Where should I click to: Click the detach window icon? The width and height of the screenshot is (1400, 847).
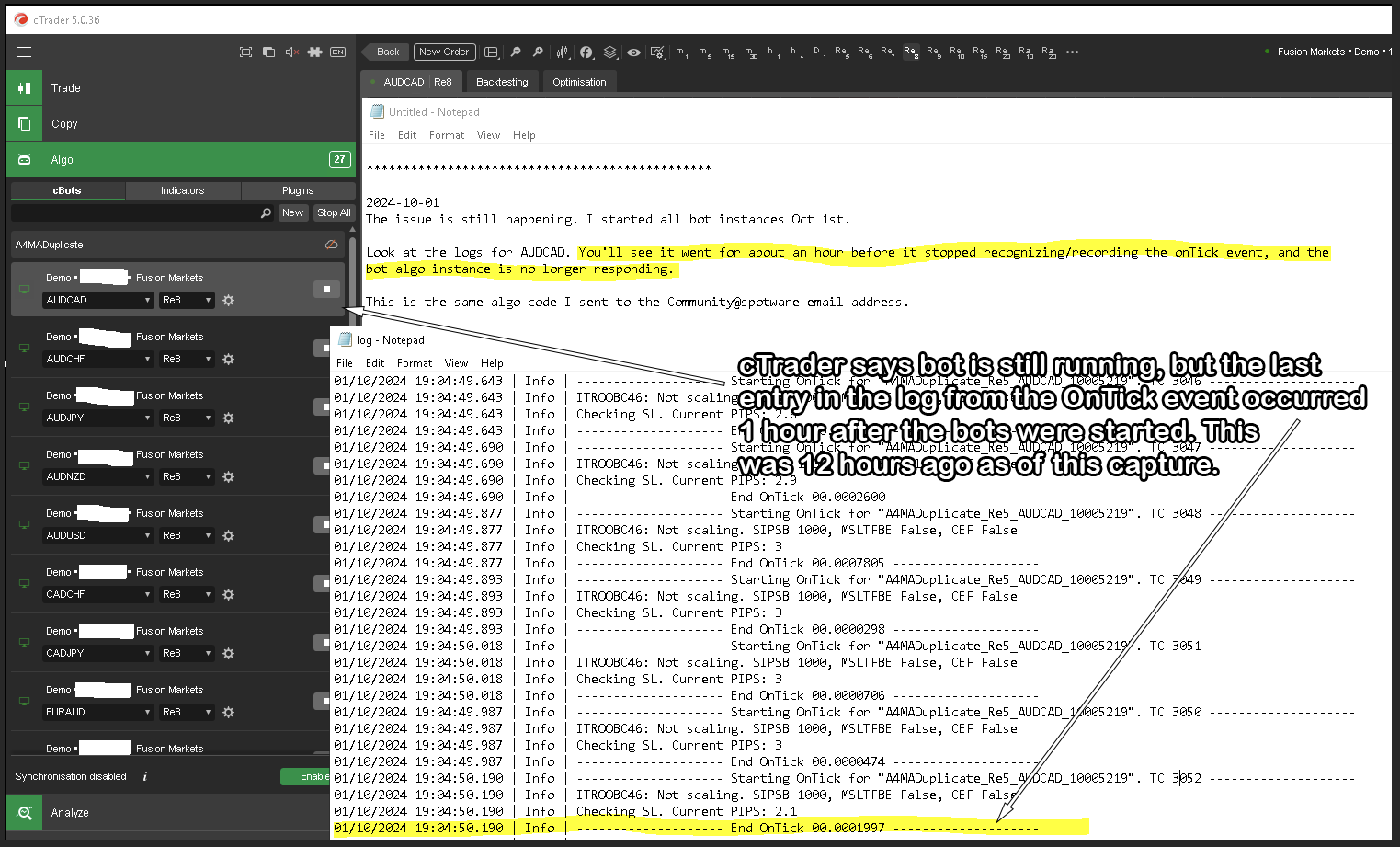(268, 52)
